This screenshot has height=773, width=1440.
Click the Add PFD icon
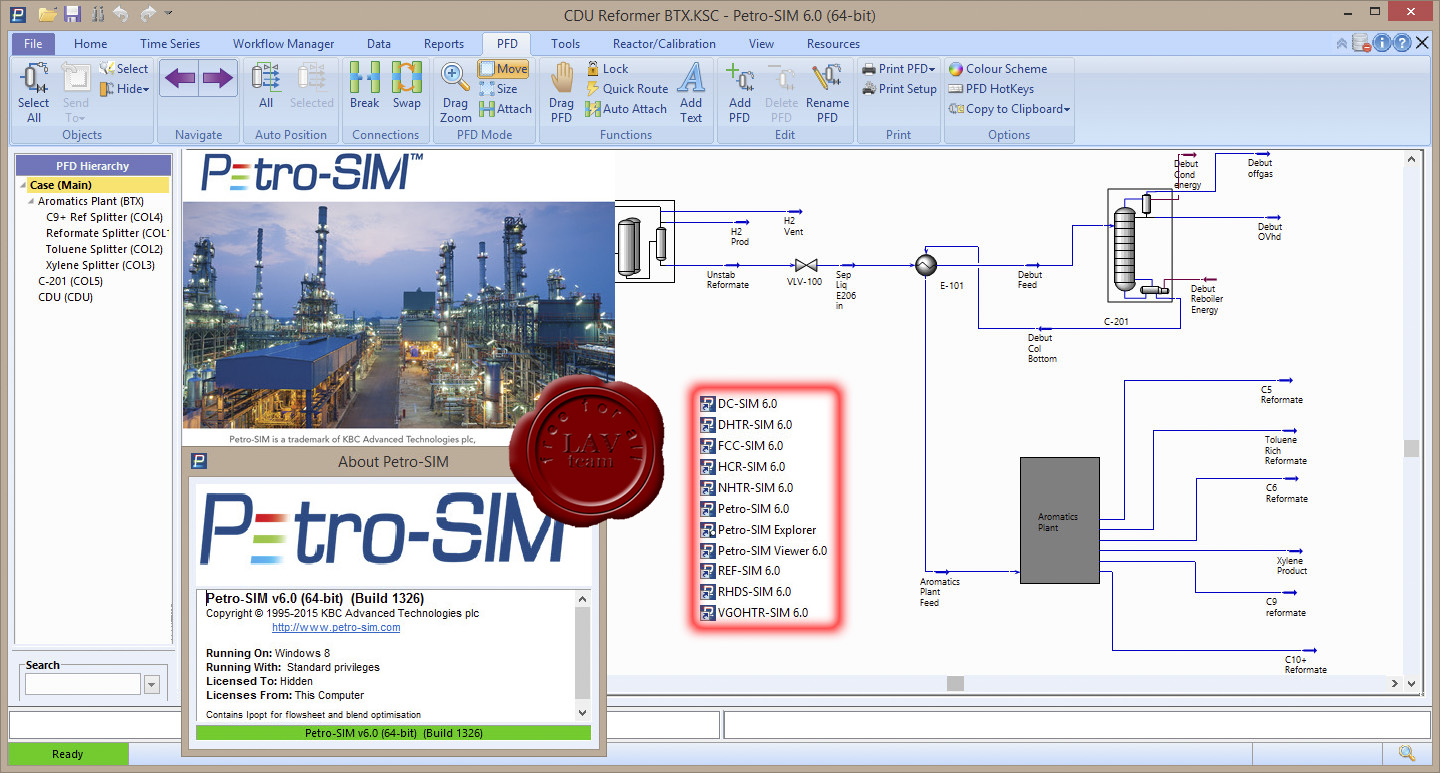(x=740, y=92)
